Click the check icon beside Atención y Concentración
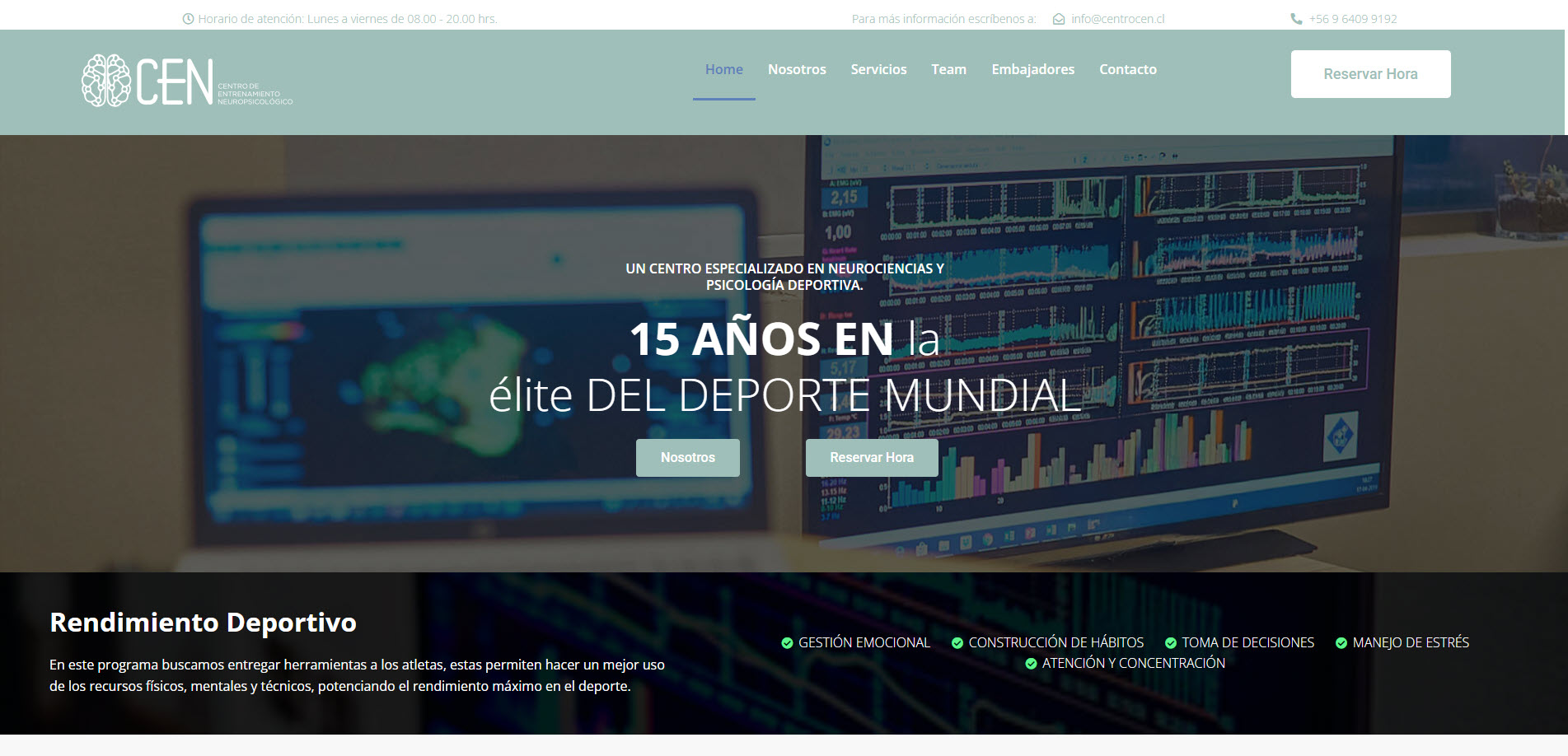The height and width of the screenshot is (756, 1568). [1031, 664]
